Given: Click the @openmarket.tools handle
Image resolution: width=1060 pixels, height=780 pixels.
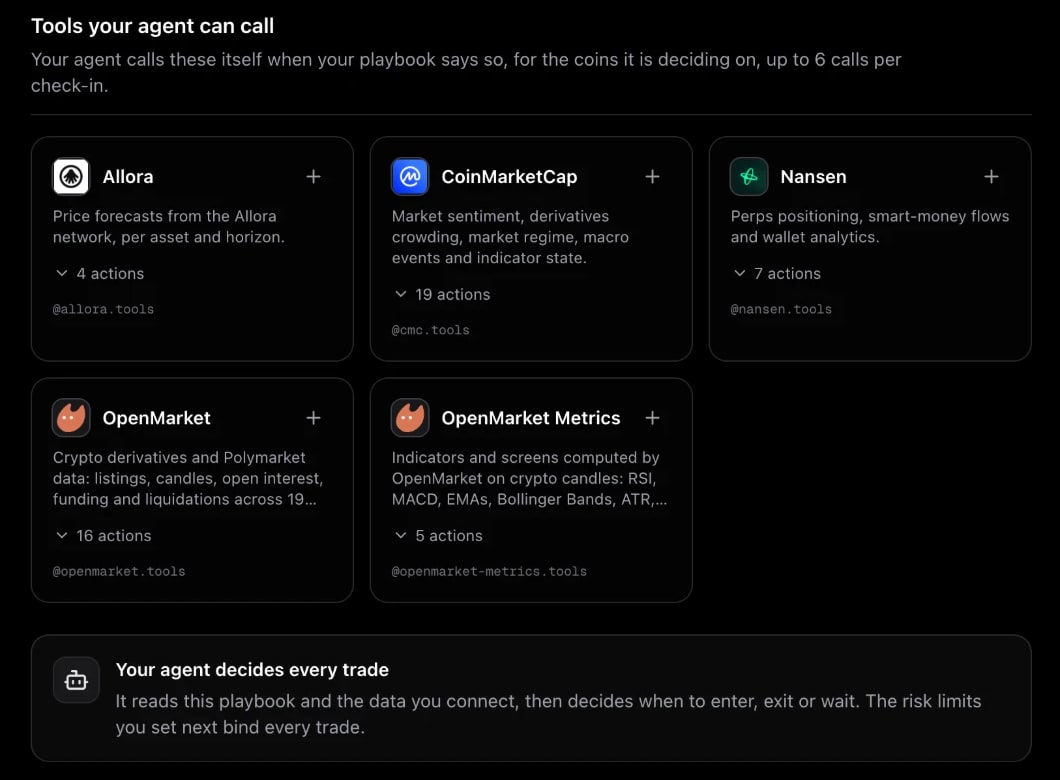Looking at the screenshot, I should pos(119,571).
